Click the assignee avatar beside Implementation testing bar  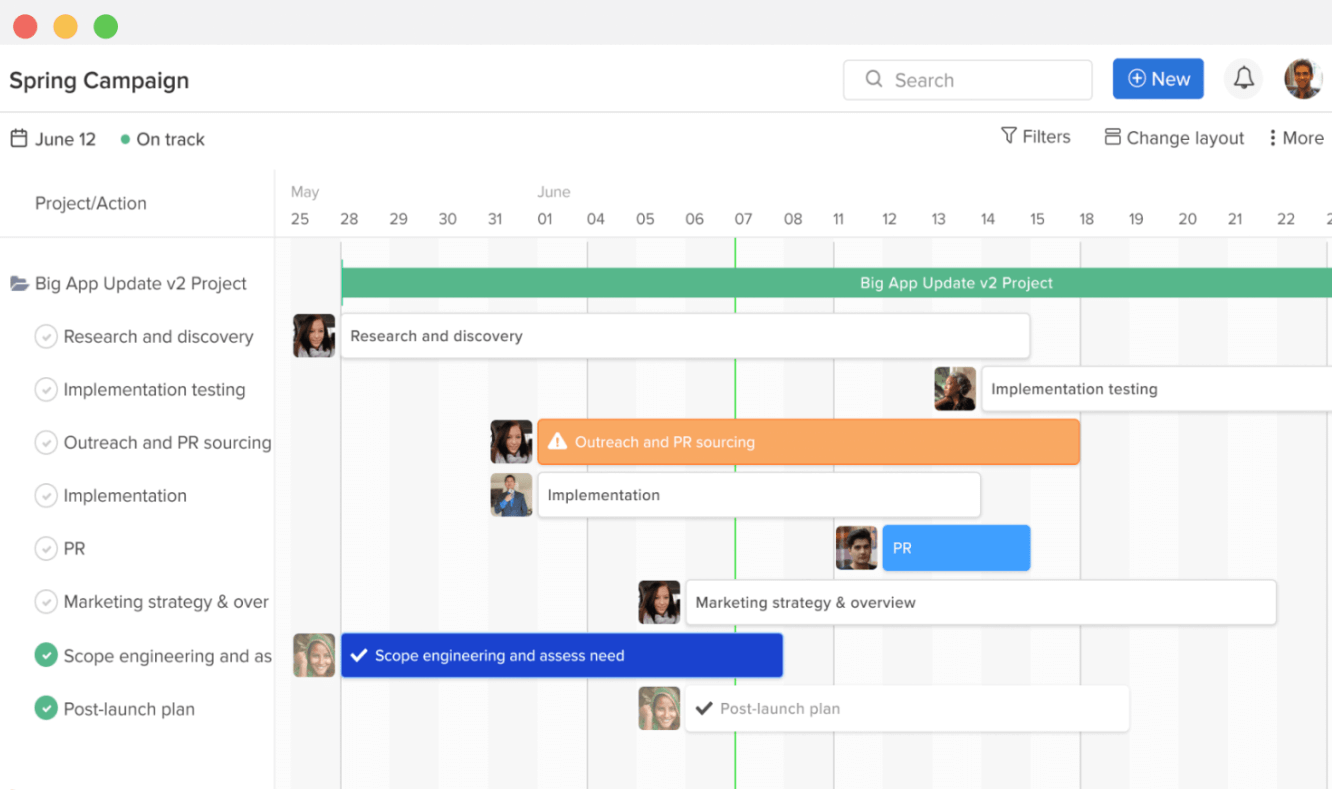955,389
